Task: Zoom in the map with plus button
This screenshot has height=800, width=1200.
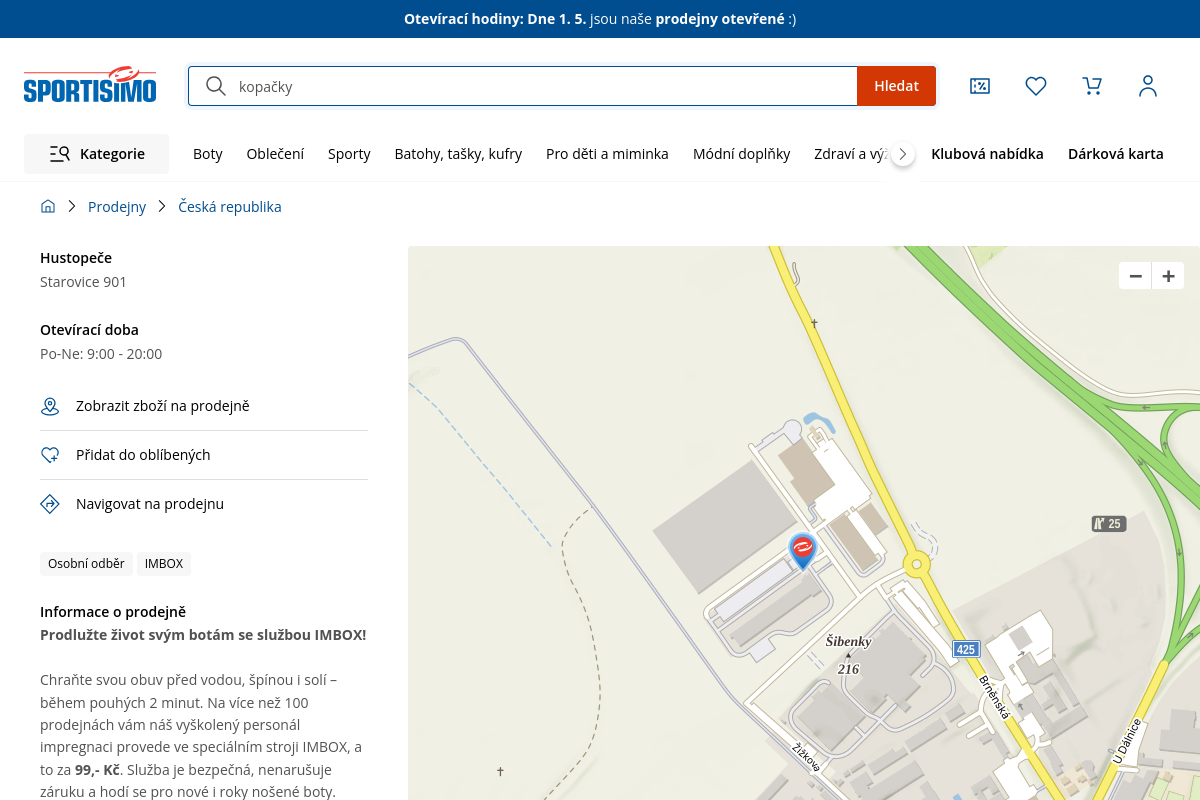Action: [x=1168, y=276]
